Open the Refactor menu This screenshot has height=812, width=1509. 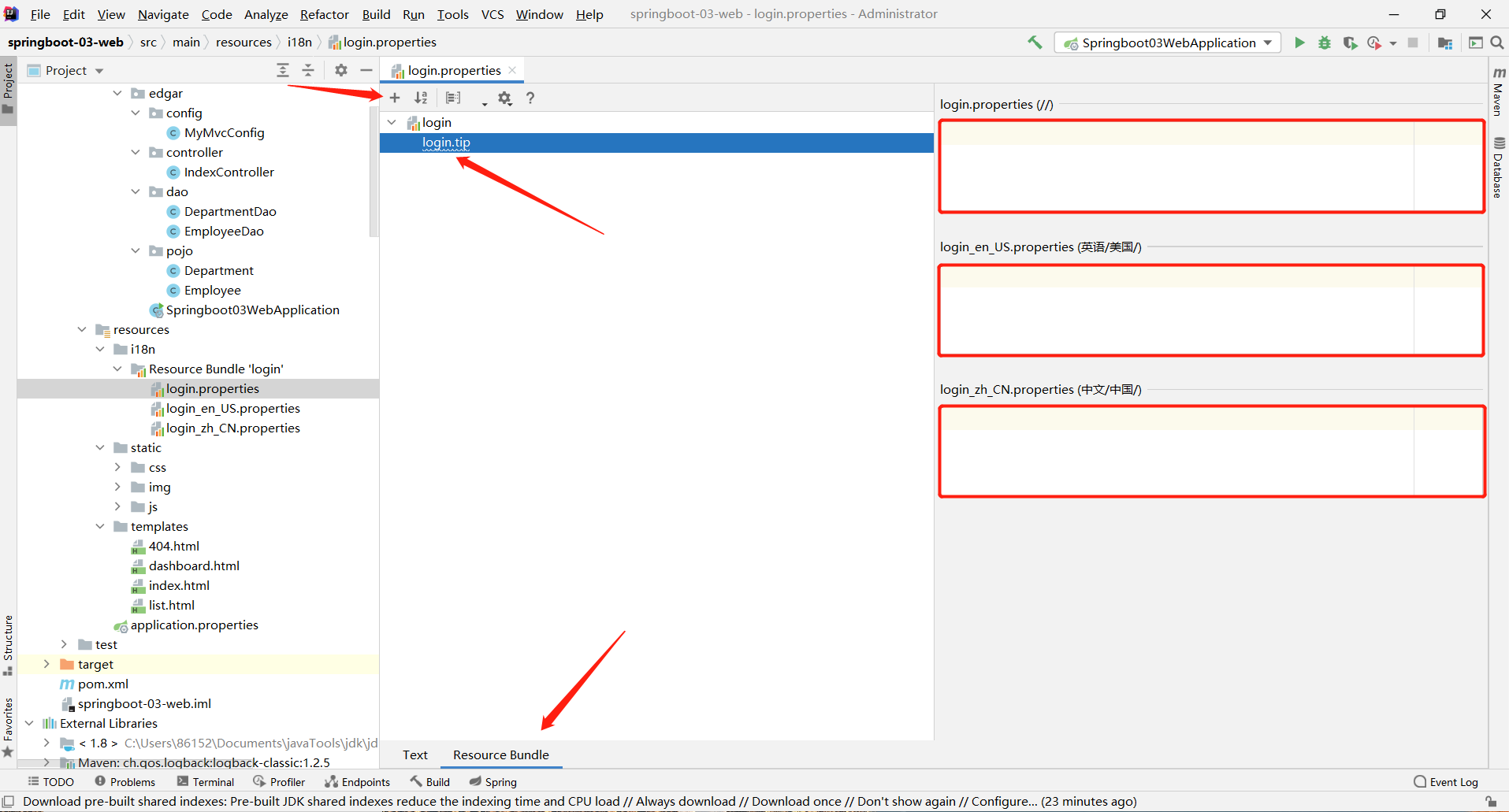324,14
